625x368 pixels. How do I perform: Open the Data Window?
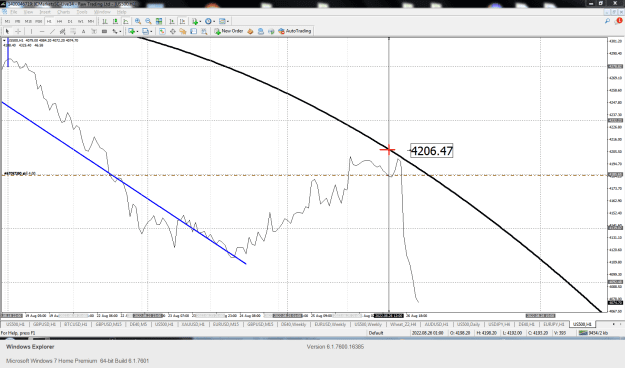pyautogui.click(x=173, y=31)
